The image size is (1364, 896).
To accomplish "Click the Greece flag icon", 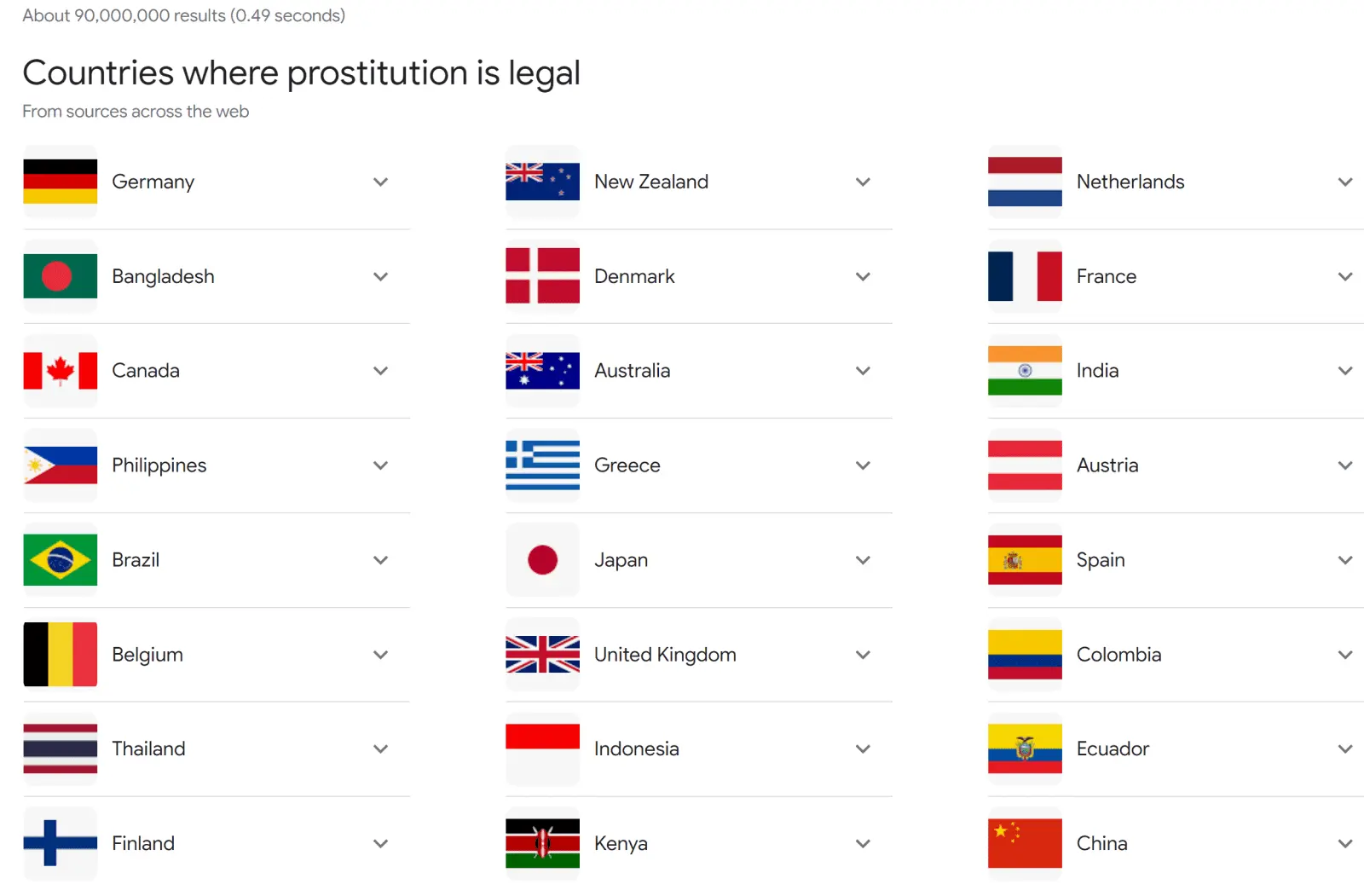I will [x=542, y=465].
